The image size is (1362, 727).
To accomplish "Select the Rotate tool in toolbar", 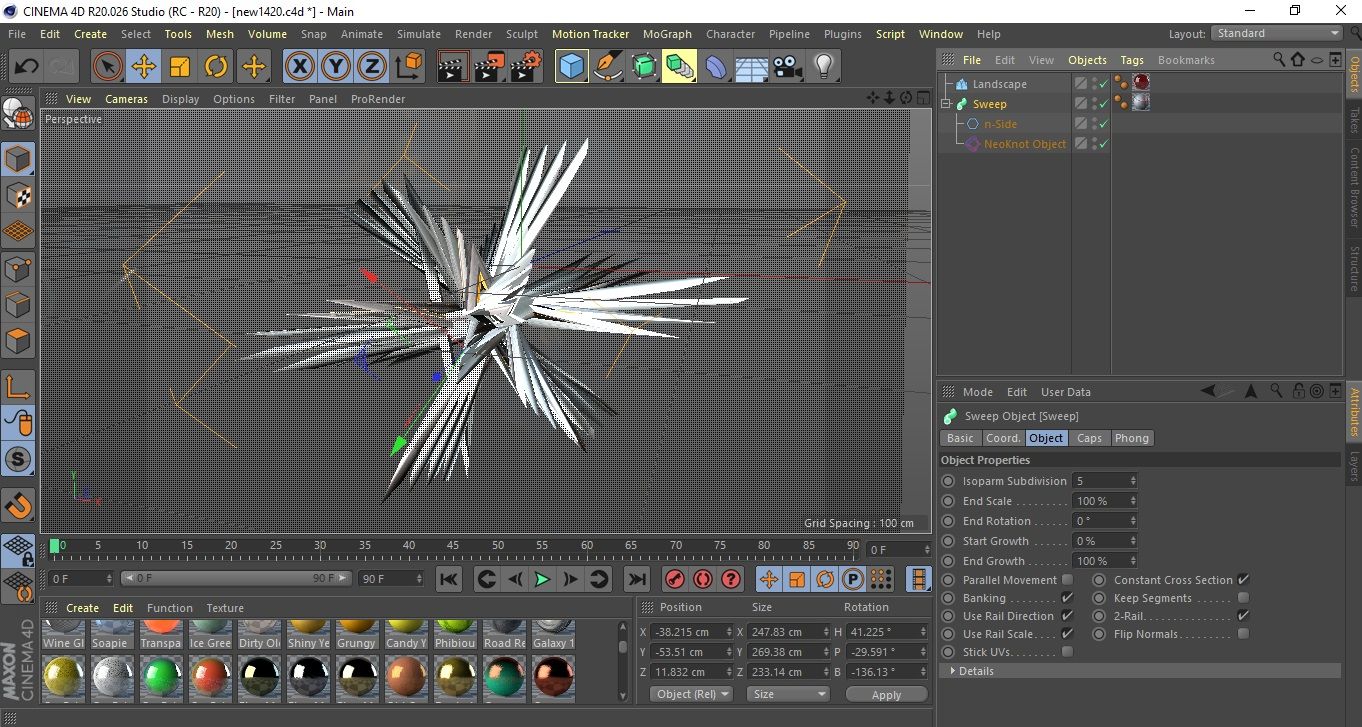I will tap(216, 67).
